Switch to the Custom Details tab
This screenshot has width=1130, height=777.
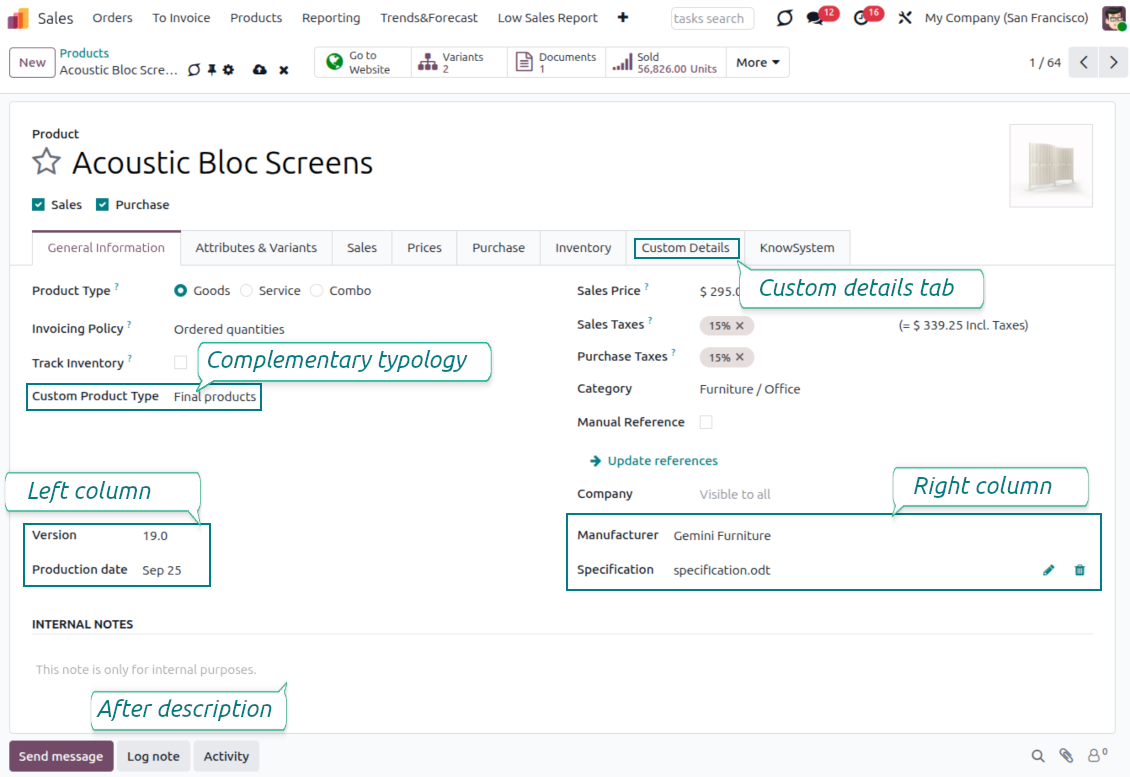(685, 248)
